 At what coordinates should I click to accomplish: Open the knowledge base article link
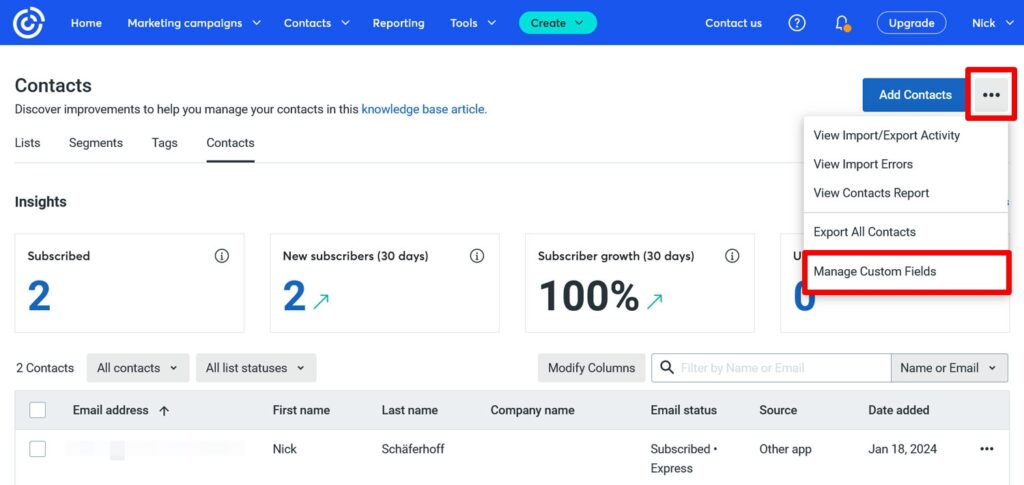[424, 109]
